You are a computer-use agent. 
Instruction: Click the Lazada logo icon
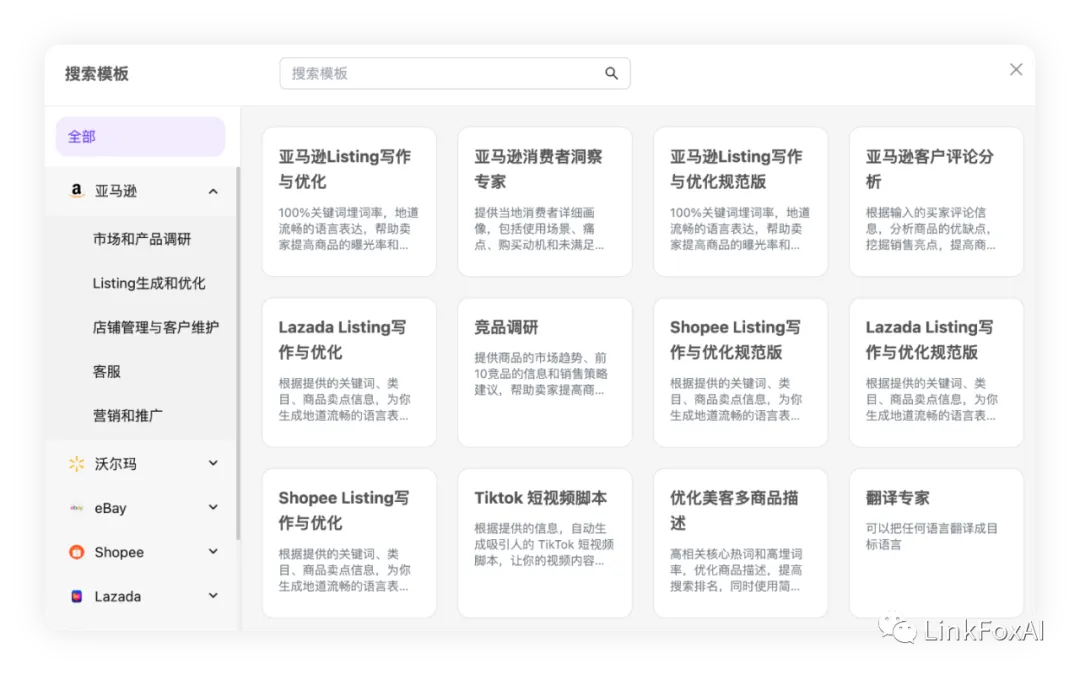(x=76, y=596)
